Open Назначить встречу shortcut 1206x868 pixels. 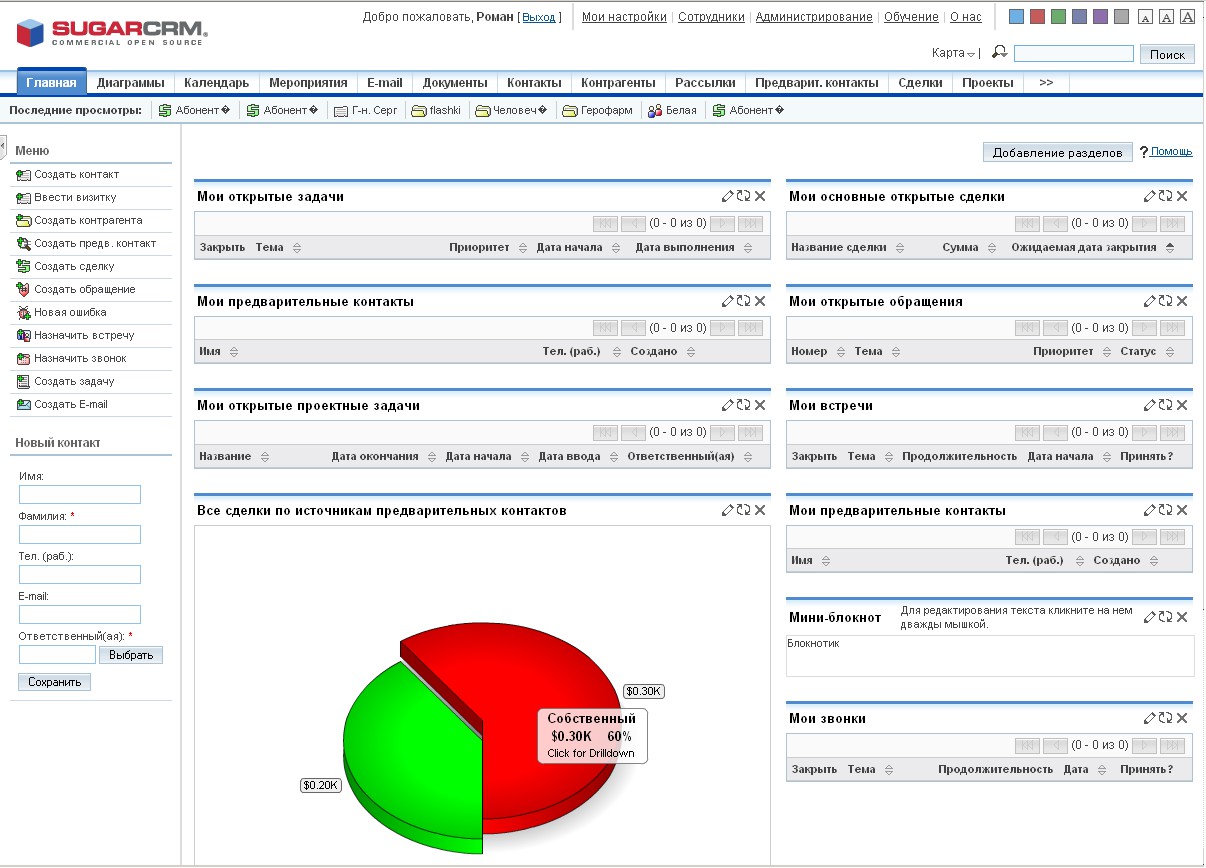pyautogui.click(x=84, y=335)
